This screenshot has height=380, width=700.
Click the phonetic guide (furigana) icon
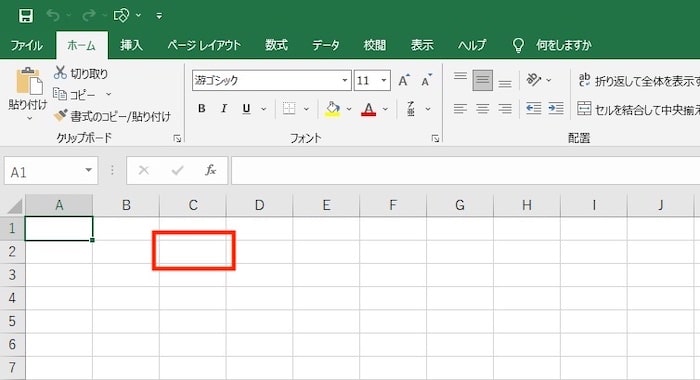point(411,109)
